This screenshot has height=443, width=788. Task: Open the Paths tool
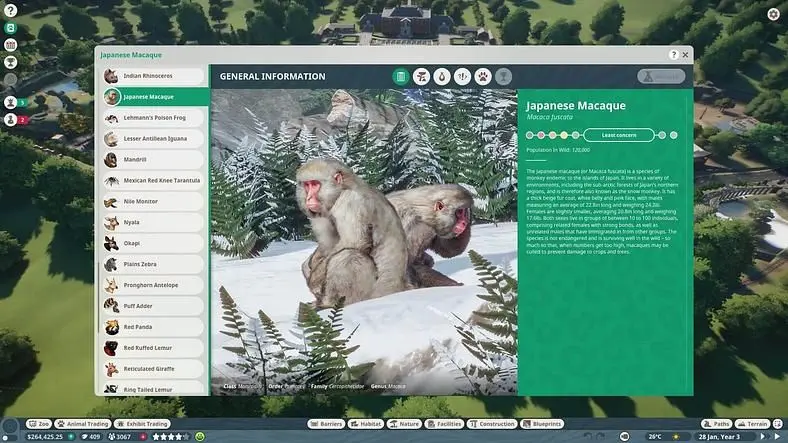click(717, 424)
